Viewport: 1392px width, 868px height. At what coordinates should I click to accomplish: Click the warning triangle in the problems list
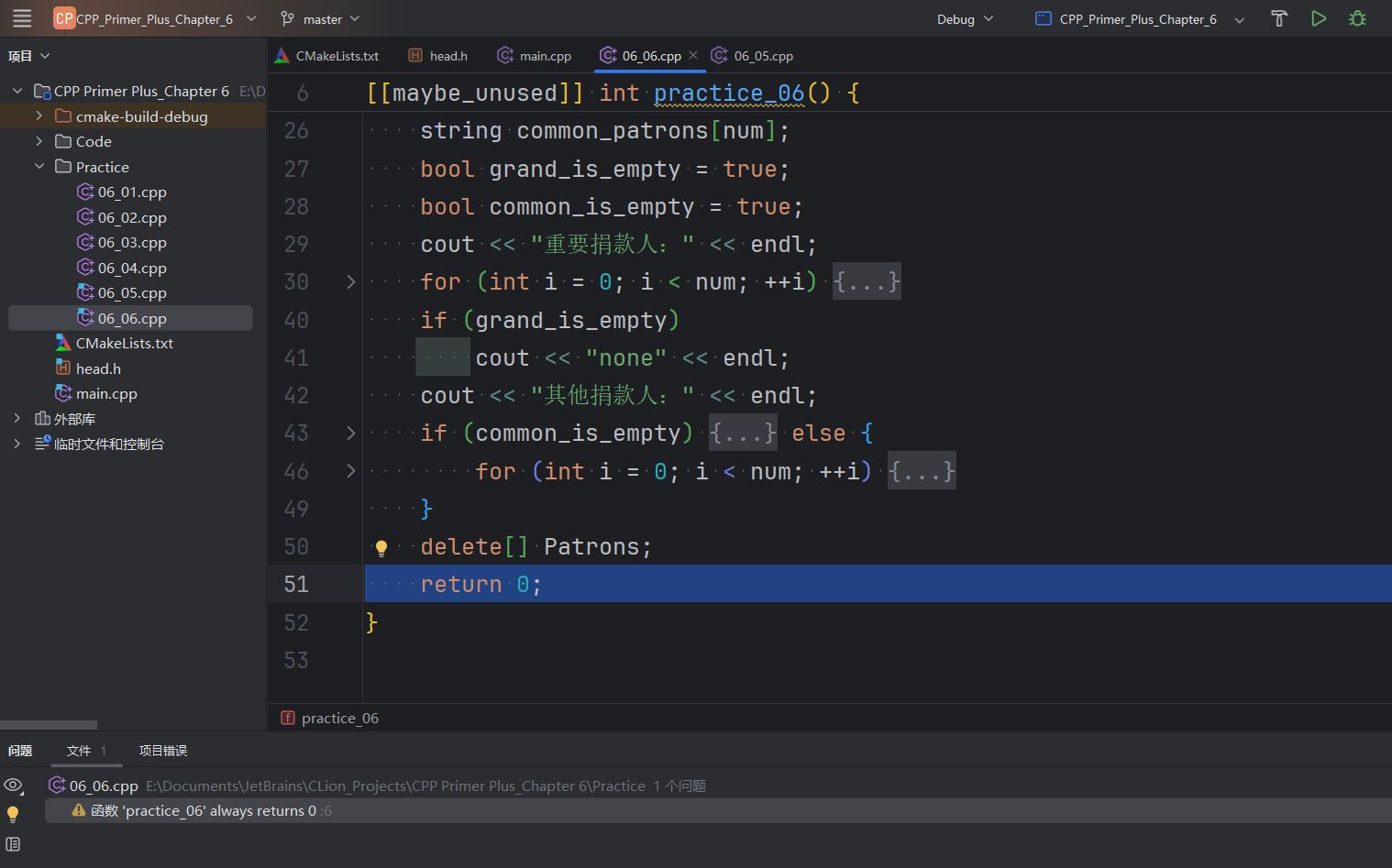(x=79, y=810)
